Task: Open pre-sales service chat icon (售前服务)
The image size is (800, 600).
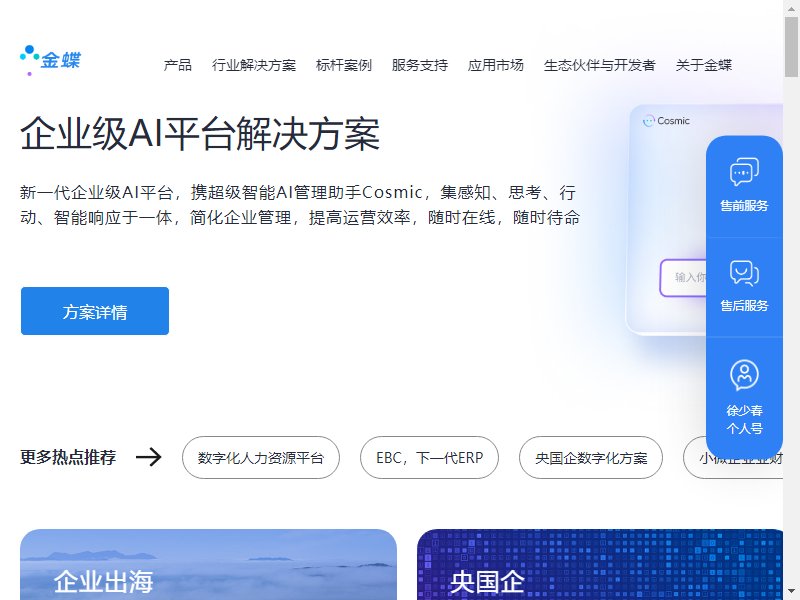Action: click(744, 172)
